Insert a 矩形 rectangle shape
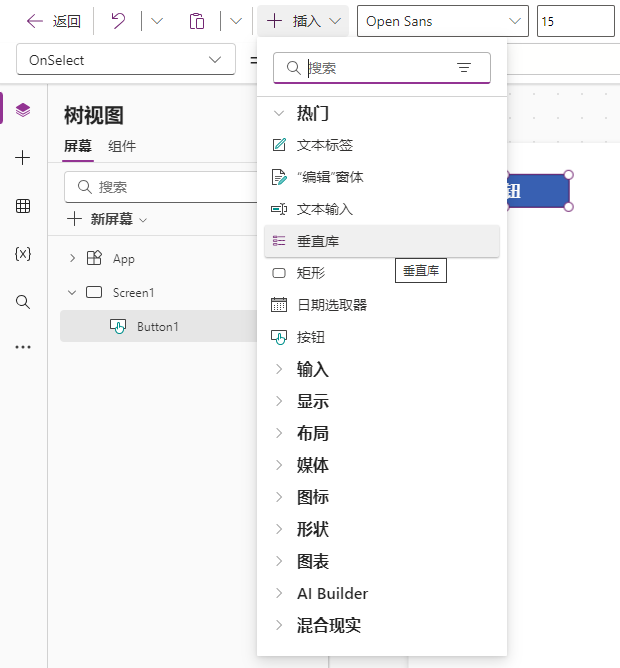 click(381, 273)
